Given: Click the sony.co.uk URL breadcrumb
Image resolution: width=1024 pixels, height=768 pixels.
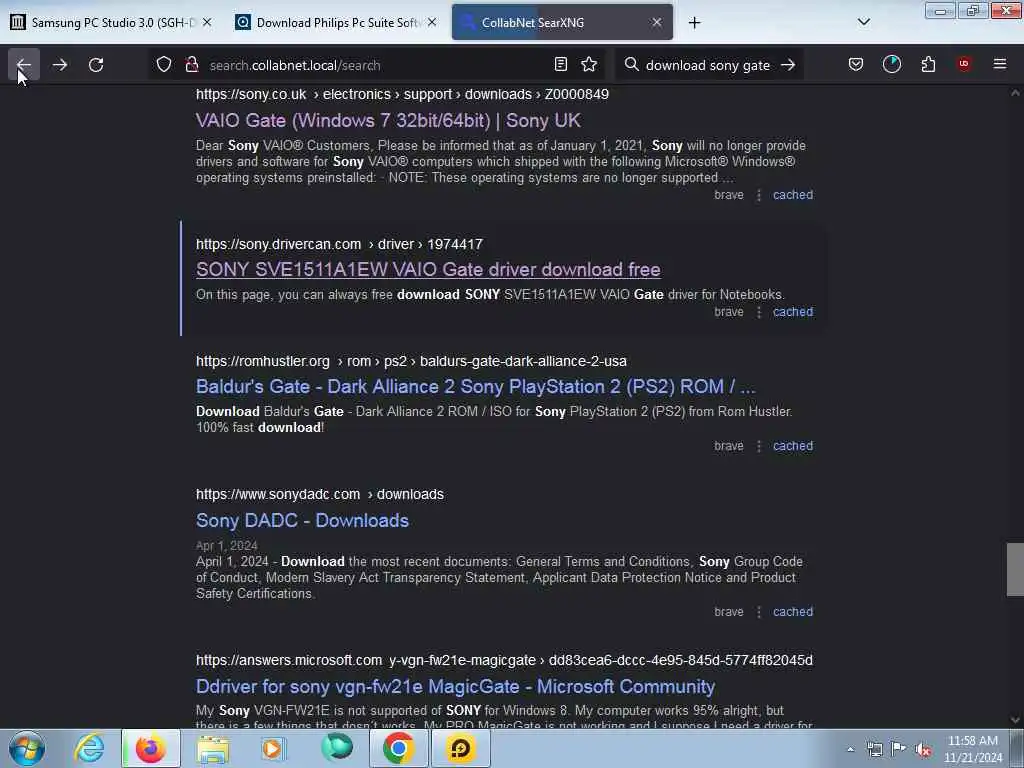Looking at the screenshot, I should pyautogui.click(x=402, y=94).
